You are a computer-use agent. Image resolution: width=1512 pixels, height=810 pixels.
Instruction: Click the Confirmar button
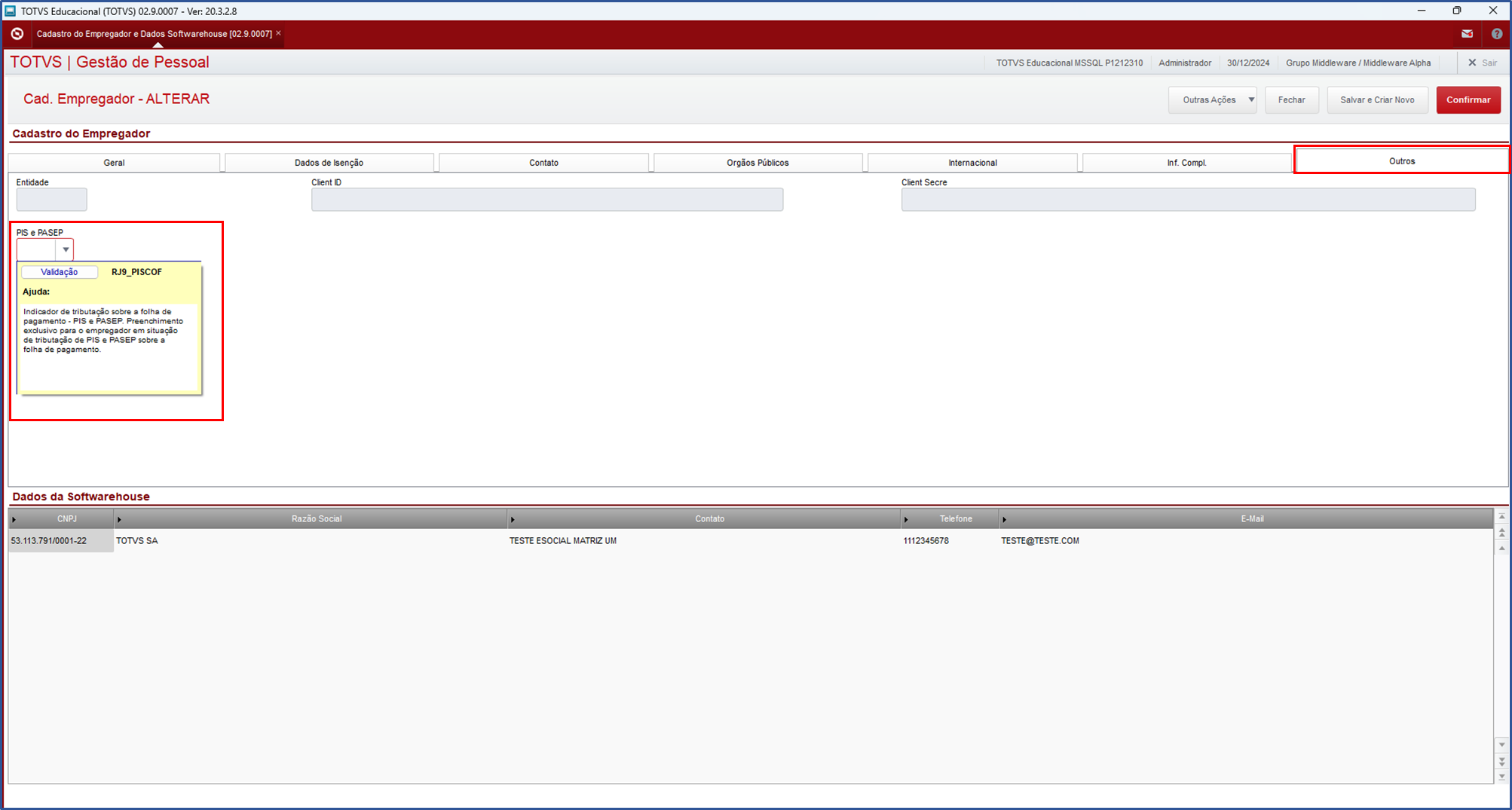pos(1468,100)
